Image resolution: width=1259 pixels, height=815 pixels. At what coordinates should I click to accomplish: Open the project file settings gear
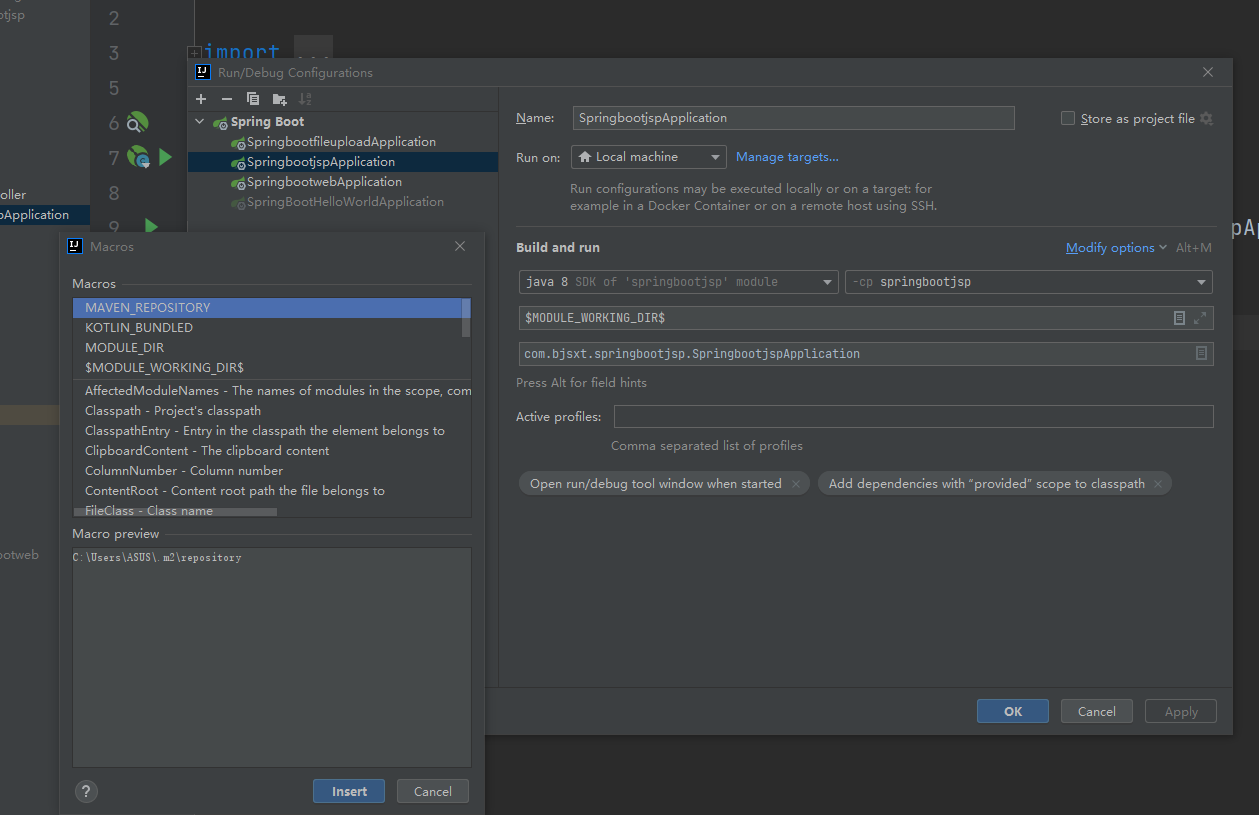1207,118
